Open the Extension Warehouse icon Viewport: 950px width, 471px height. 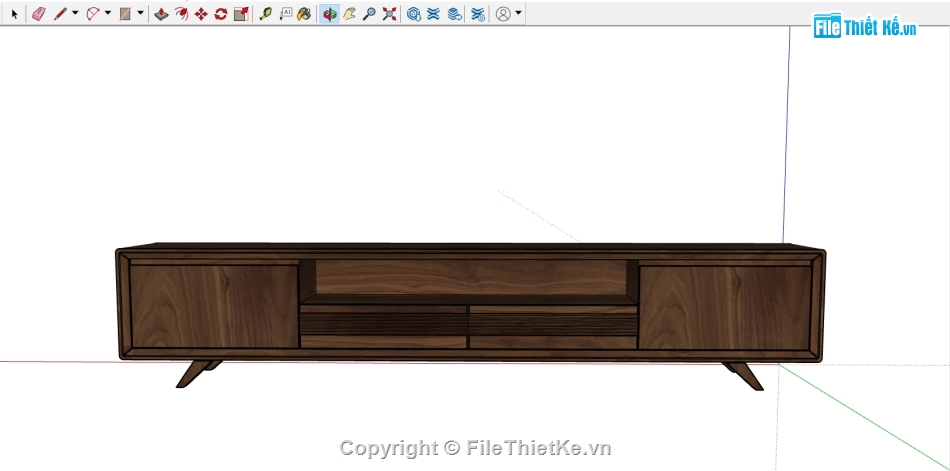point(433,14)
